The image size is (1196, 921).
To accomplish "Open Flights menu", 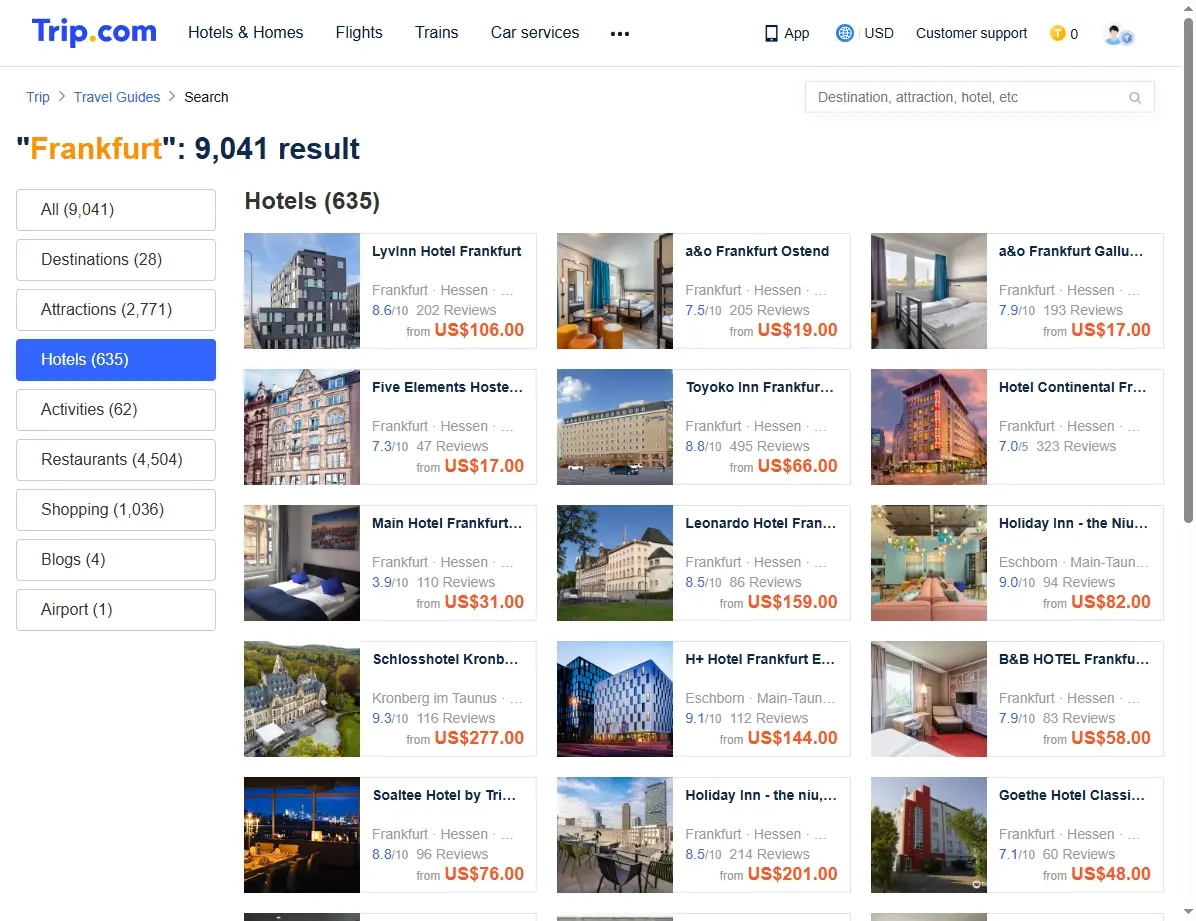I will pyautogui.click(x=359, y=33).
